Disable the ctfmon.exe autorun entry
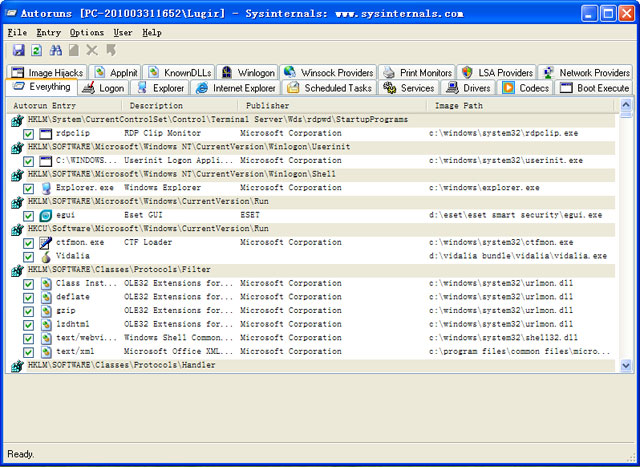The image size is (640, 467). point(28,243)
